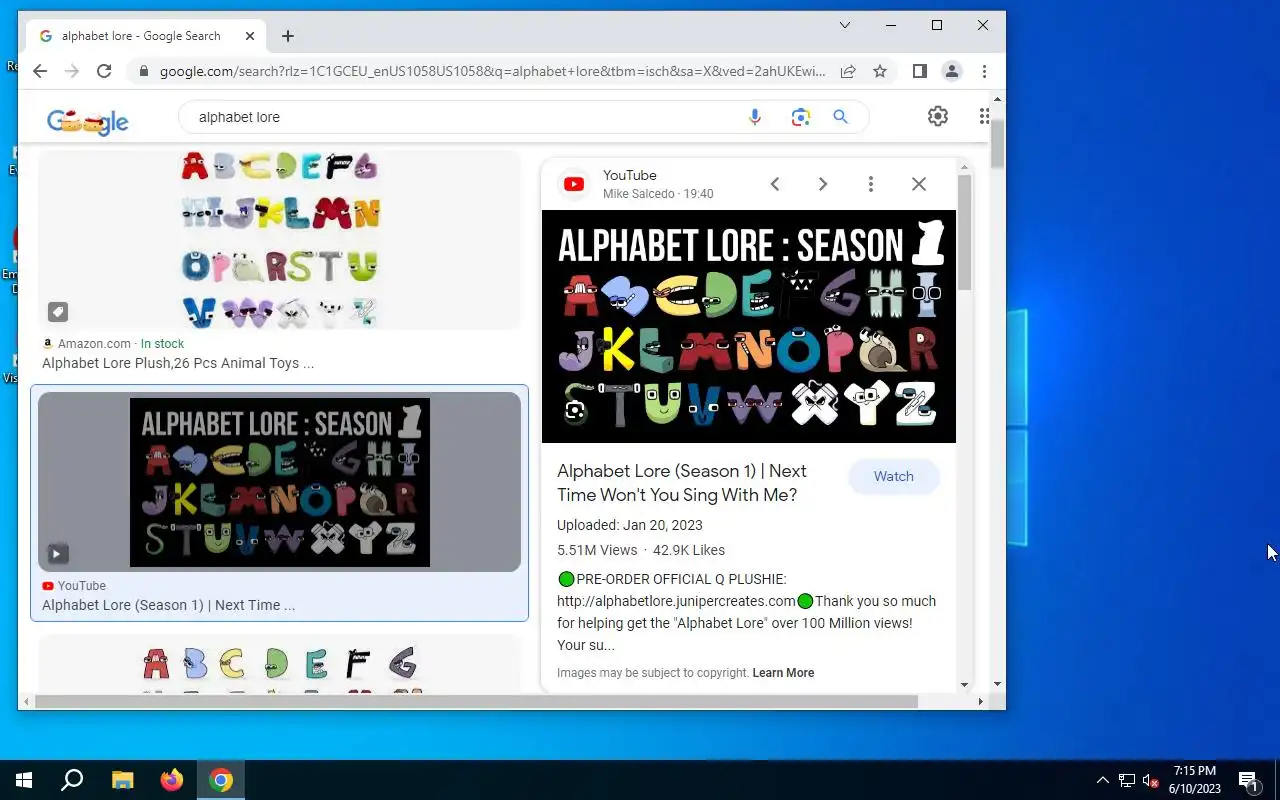
Task: Show previous image in preview panel
Action: coord(775,184)
